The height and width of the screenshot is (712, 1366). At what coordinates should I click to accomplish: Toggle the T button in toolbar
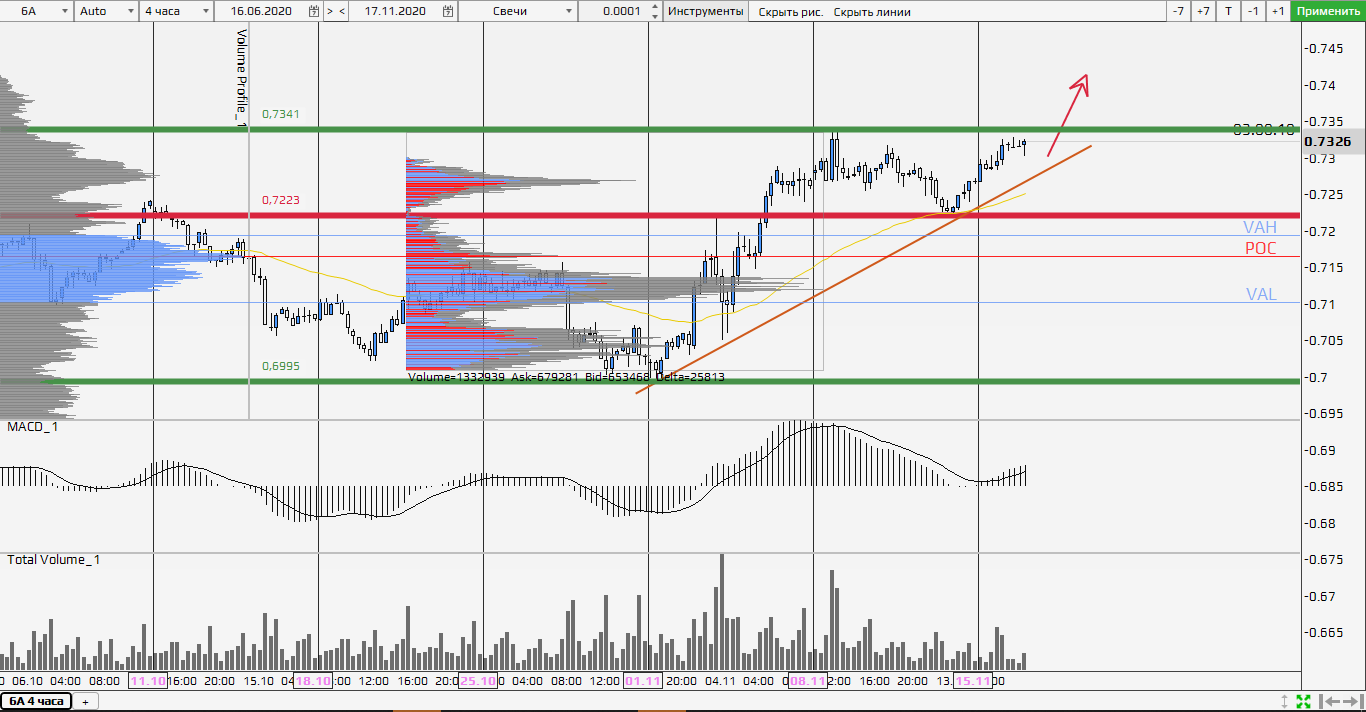1228,11
